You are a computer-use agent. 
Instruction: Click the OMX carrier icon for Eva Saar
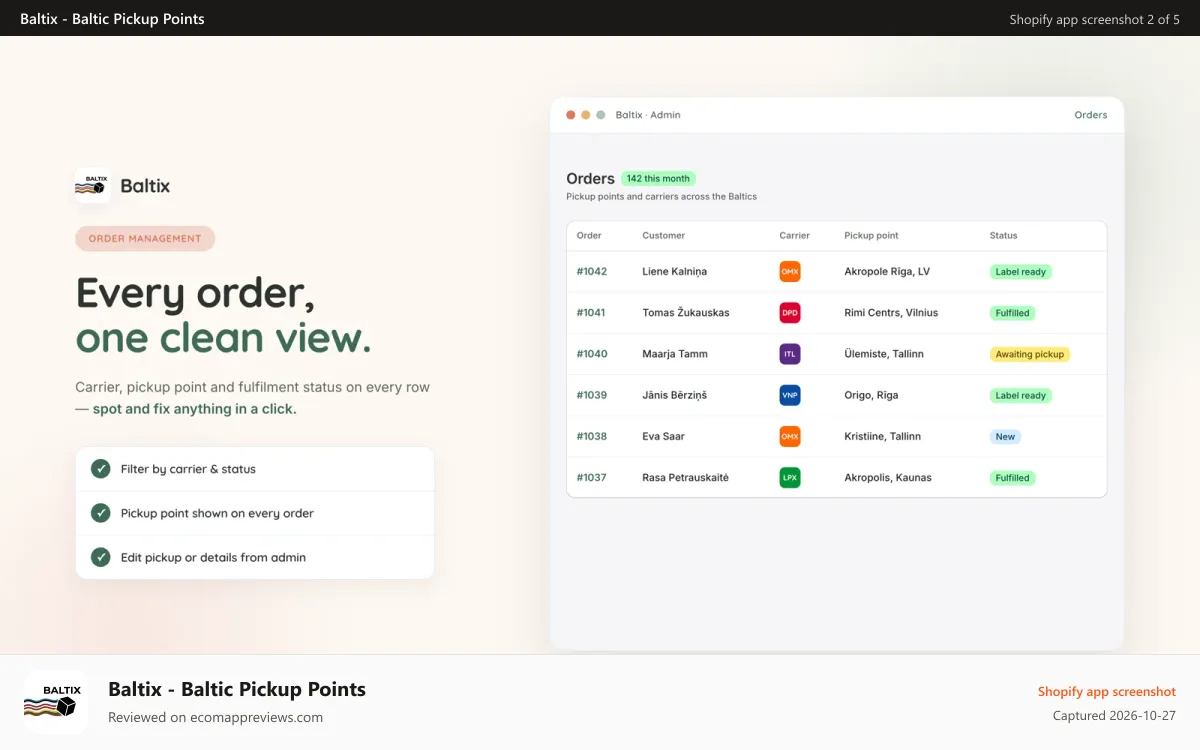(790, 436)
